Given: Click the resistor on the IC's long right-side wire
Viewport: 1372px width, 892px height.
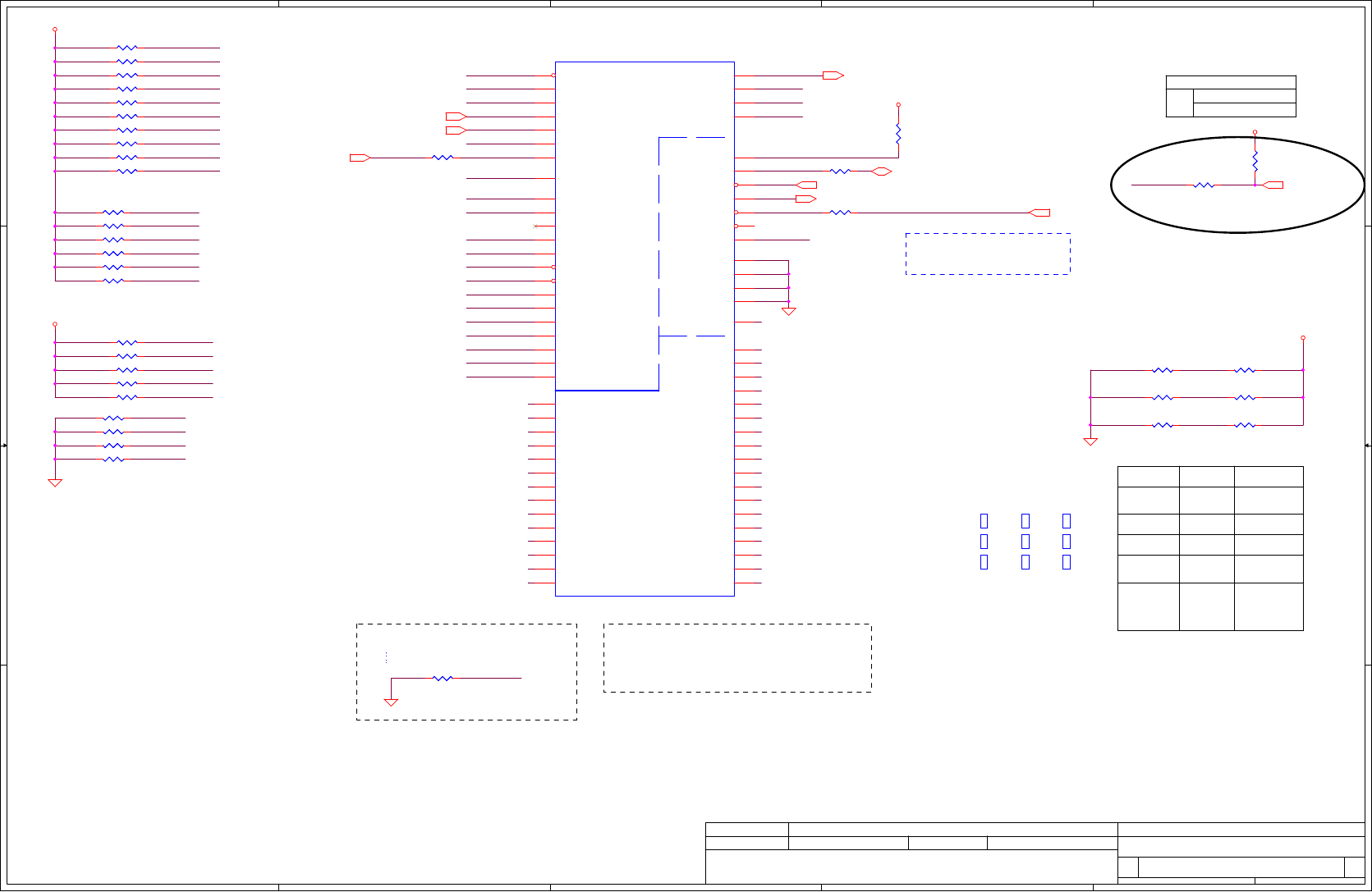Looking at the screenshot, I should tap(840, 213).
